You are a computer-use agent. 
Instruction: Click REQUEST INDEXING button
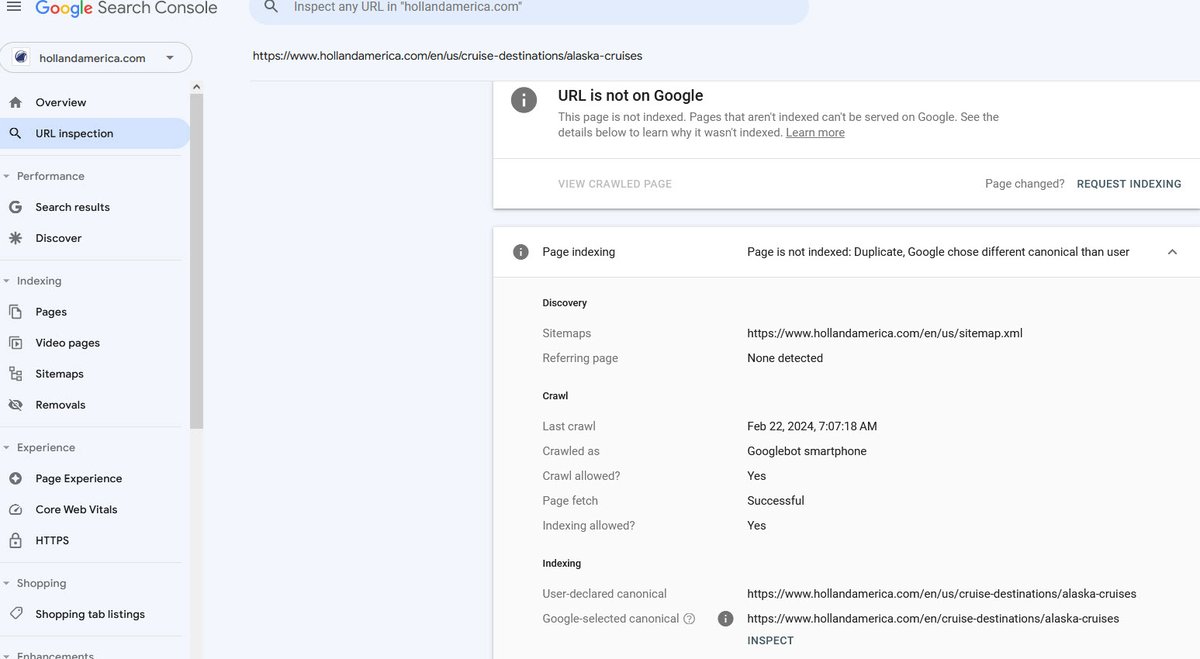point(1129,184)
